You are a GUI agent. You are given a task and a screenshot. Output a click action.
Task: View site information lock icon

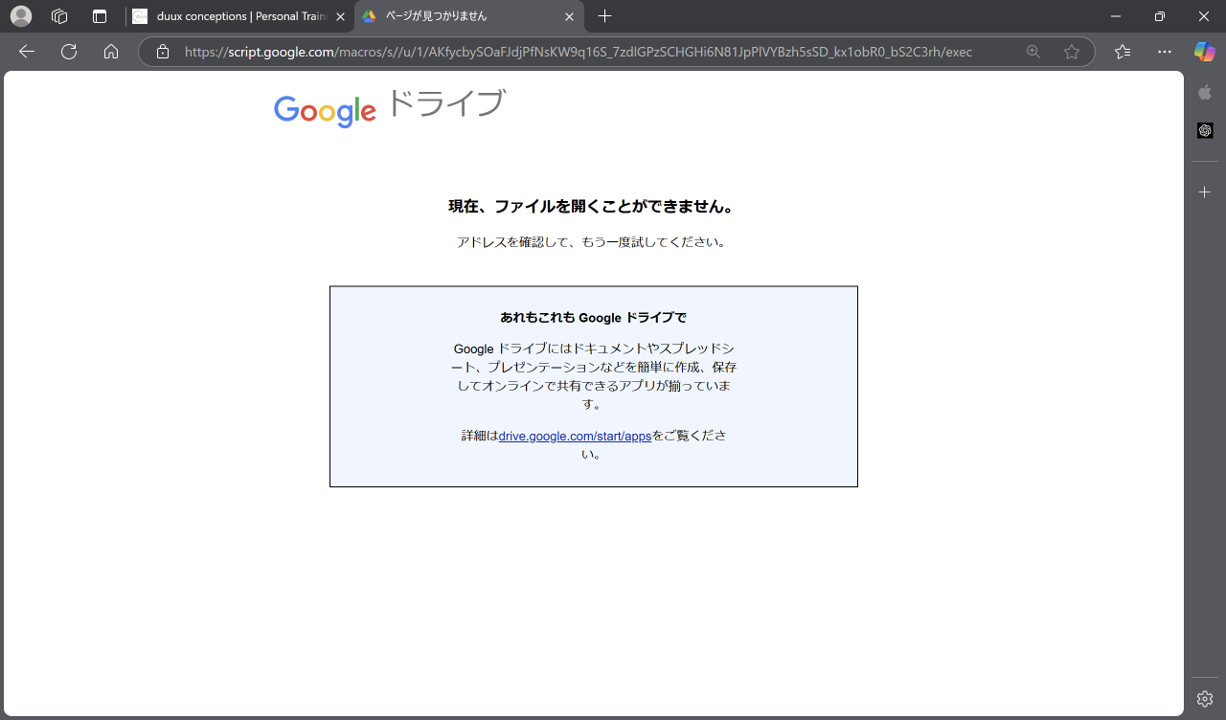pyautogui.click(x=163, y=52)
